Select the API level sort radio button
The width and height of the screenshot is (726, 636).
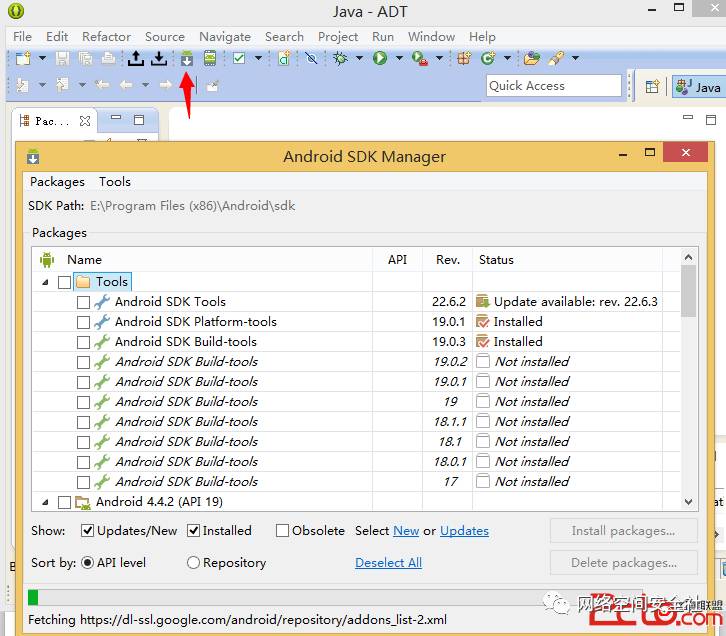coord(88,562)
